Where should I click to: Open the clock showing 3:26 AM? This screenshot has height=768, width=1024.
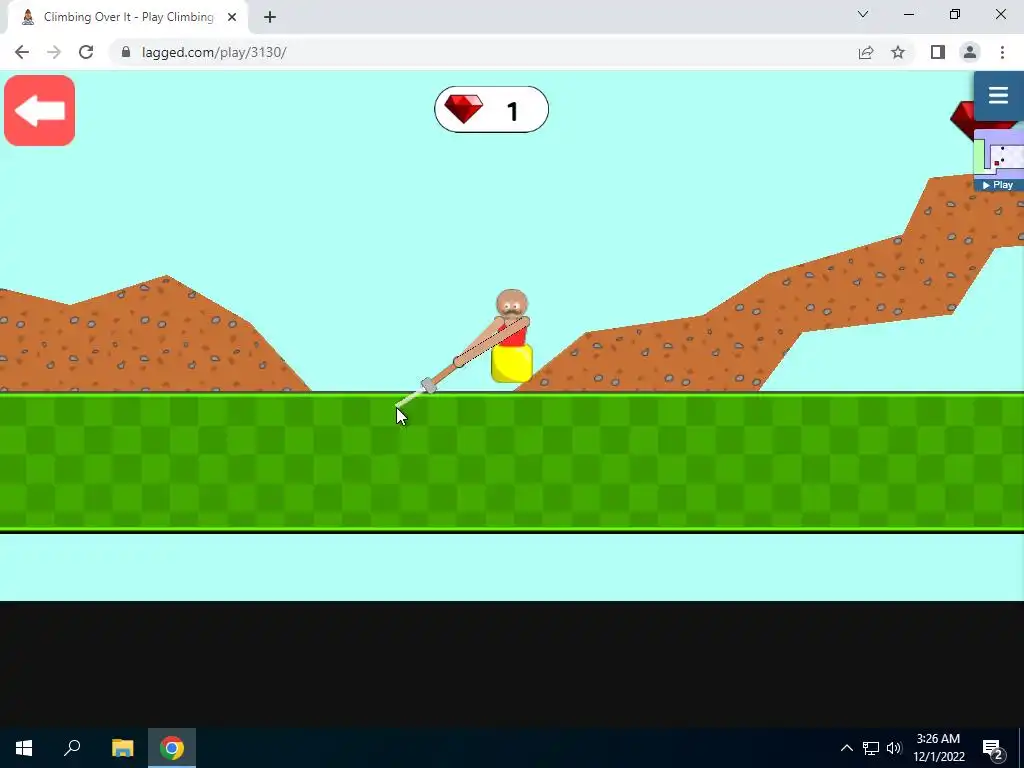click(938, 748)
